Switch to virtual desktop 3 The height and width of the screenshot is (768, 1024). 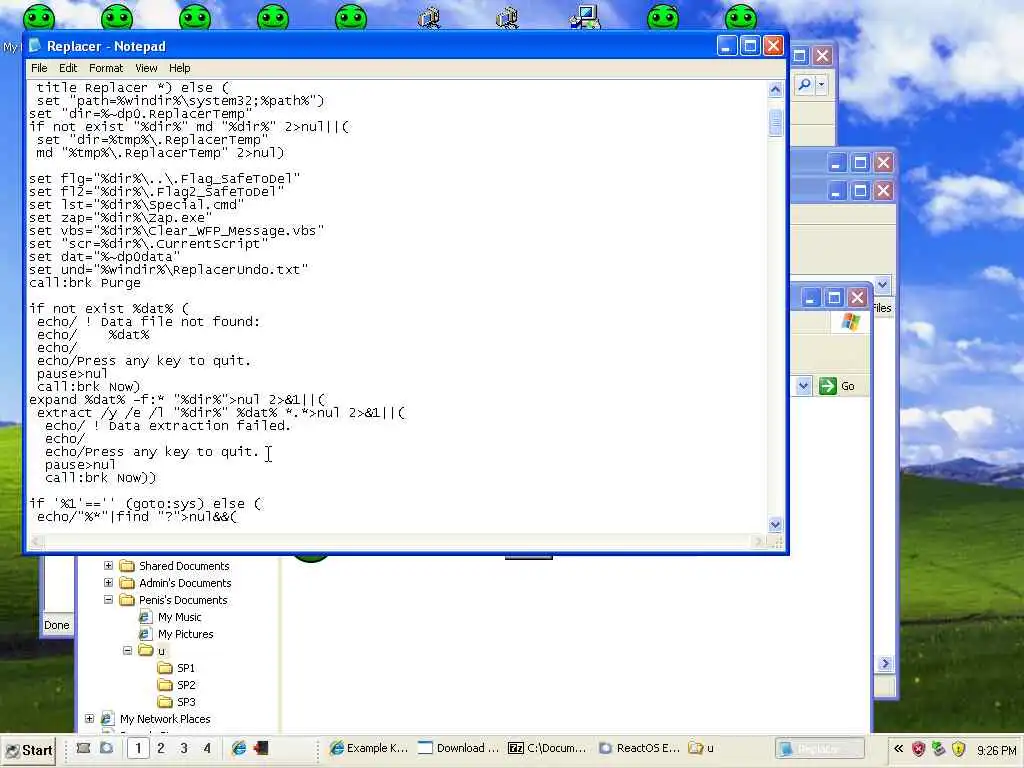click(x=184, y=748)
